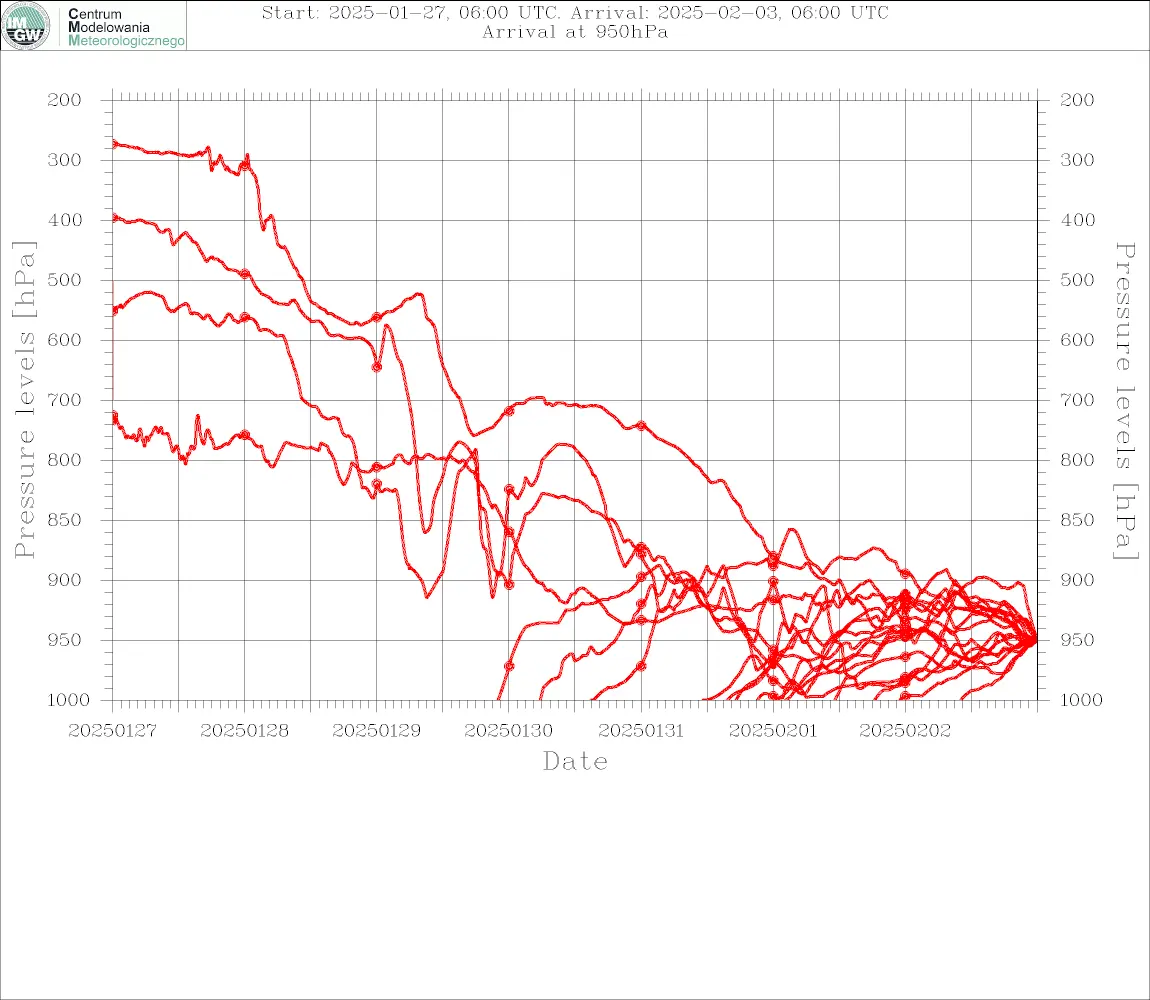Click the left axis 1000 label

[x=69, y=700]
